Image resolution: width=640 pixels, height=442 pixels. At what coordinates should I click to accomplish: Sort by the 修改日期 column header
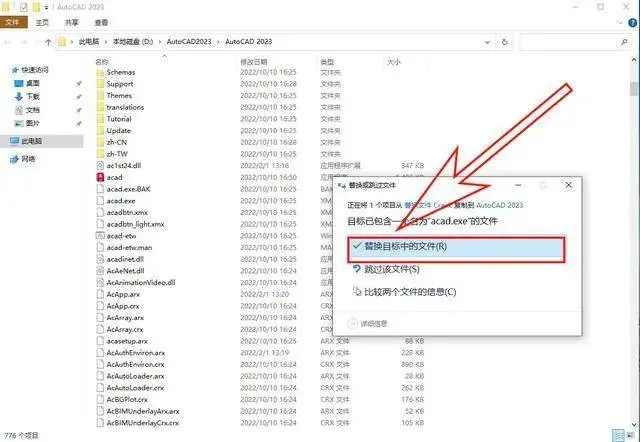tap(253, 62)
